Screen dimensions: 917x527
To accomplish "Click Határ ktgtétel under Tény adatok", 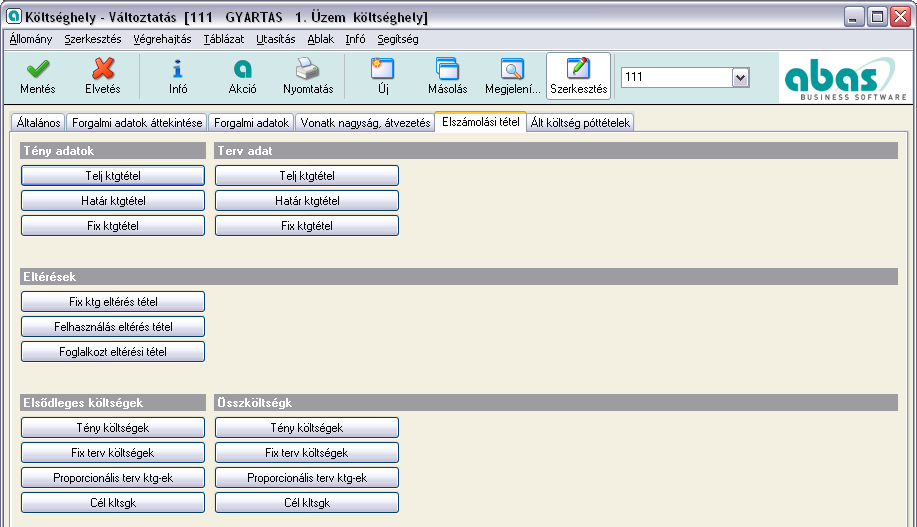I will point(113,201).
